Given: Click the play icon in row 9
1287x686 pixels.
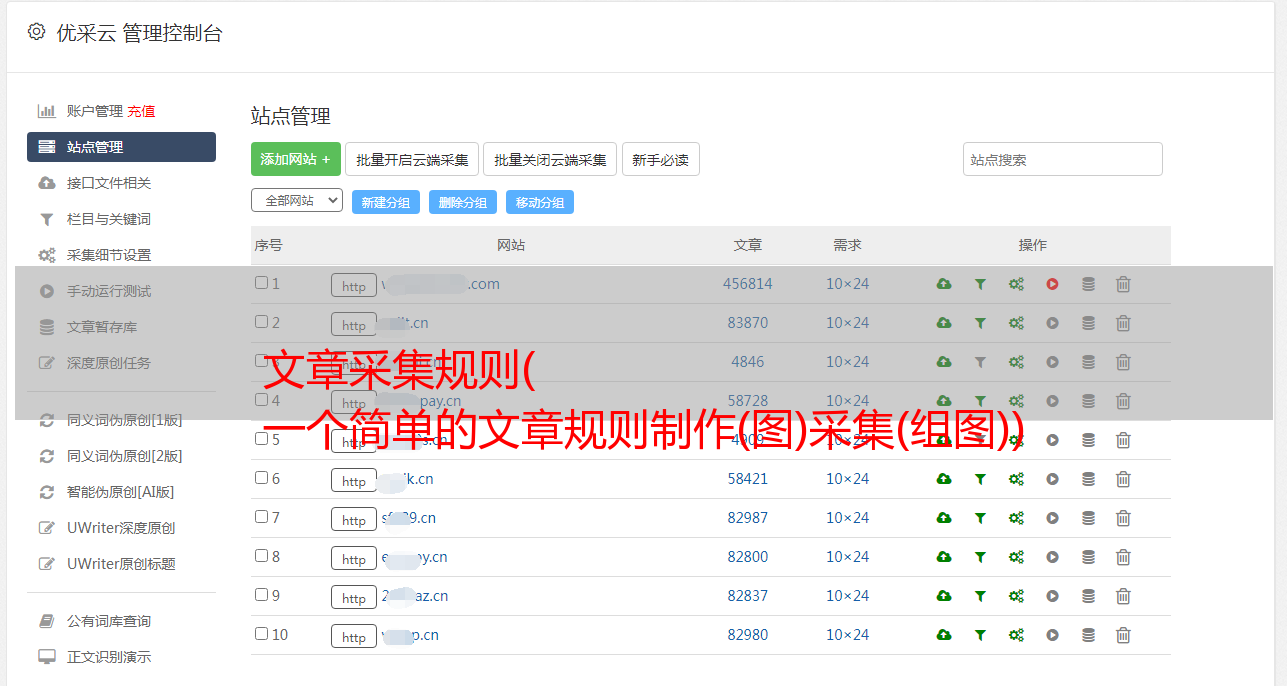Looking at the screenshot, I should [x=1052, y=596].
